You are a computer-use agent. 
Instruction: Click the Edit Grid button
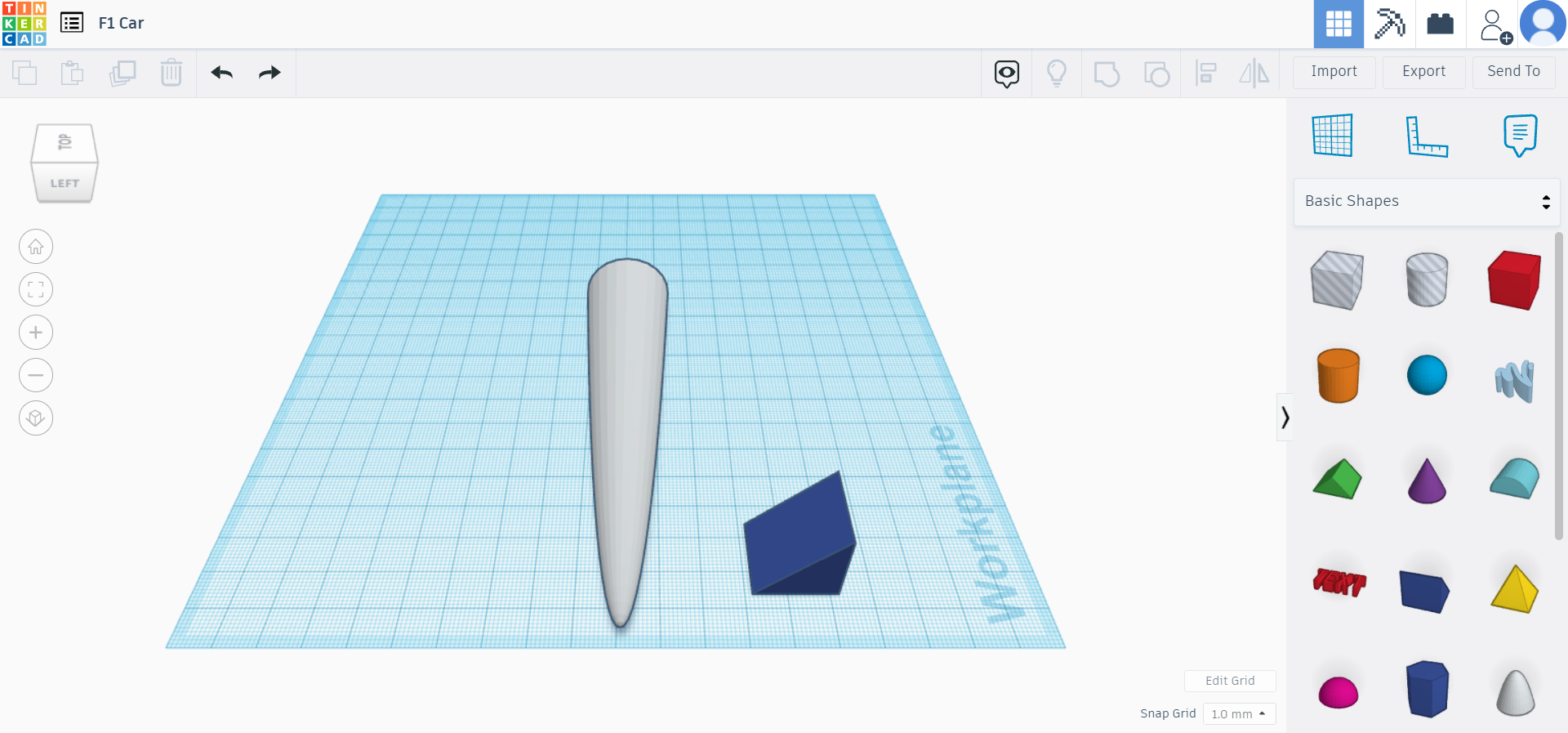[1230, 681]
